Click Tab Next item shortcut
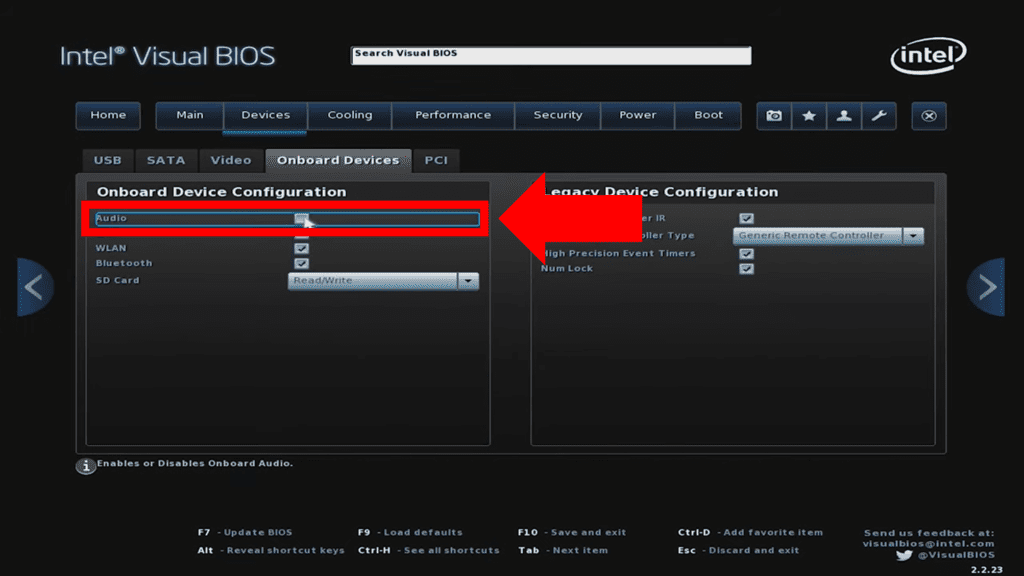The image size is (1024, 576). coord(563,551)
